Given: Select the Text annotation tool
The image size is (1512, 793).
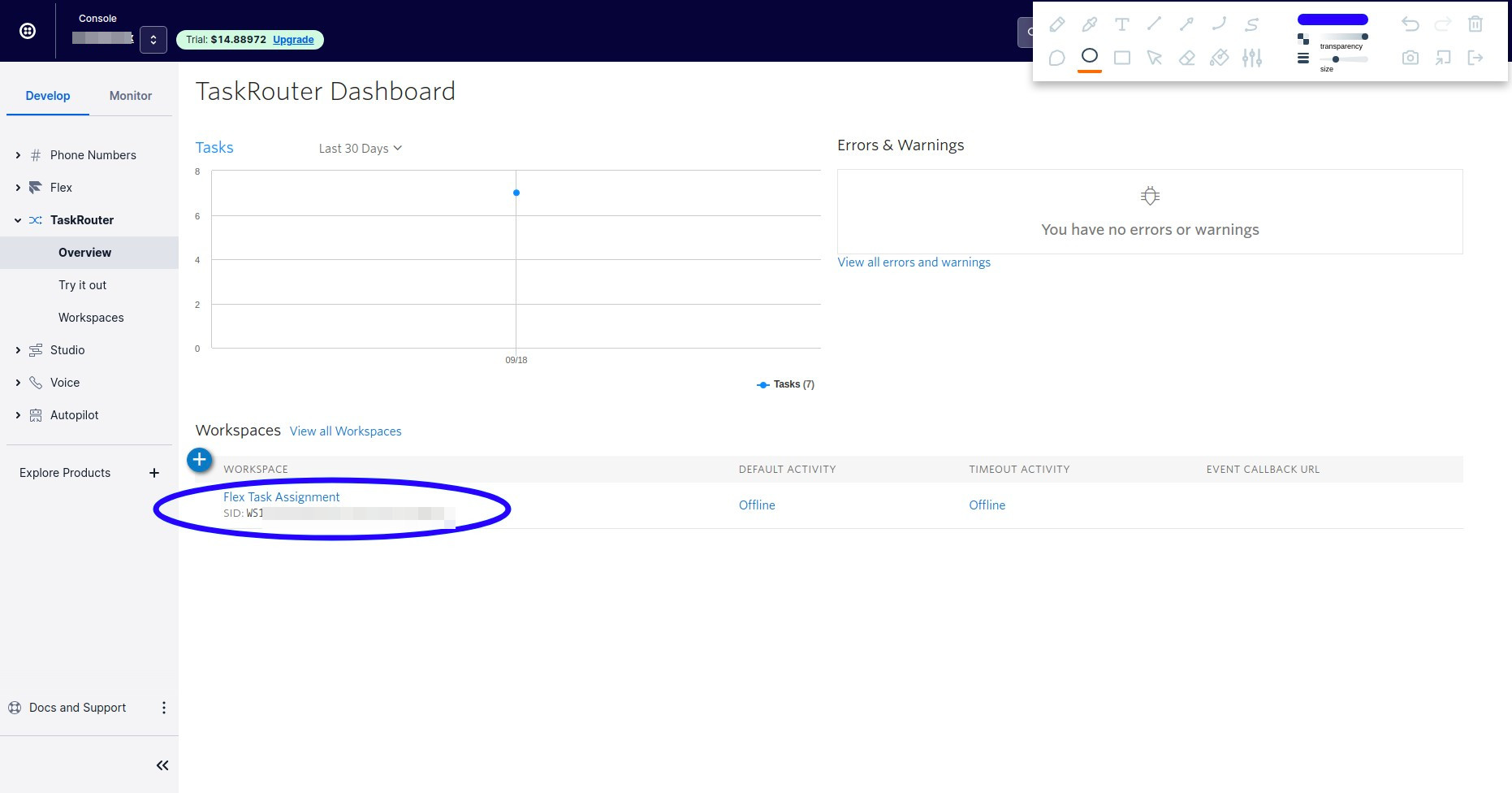Looking at the screenshot, I should [x=1121, y=24].
